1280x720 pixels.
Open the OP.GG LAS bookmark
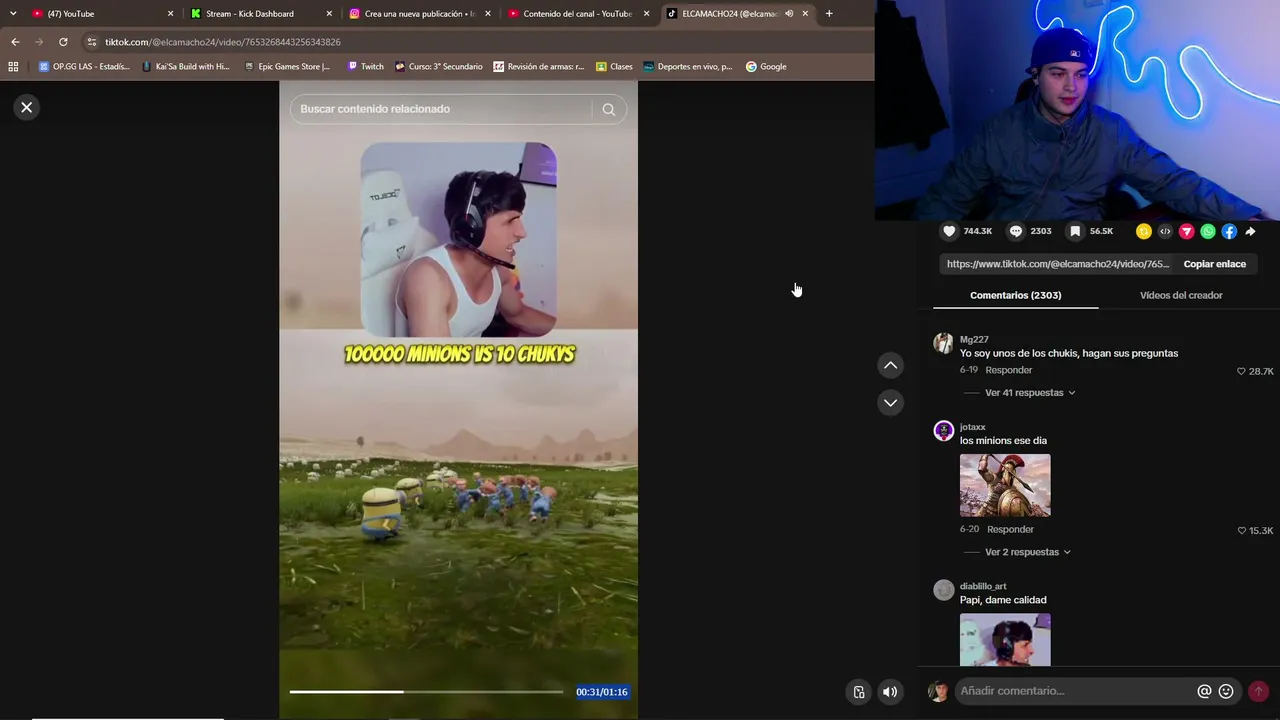tap(83, 67)
